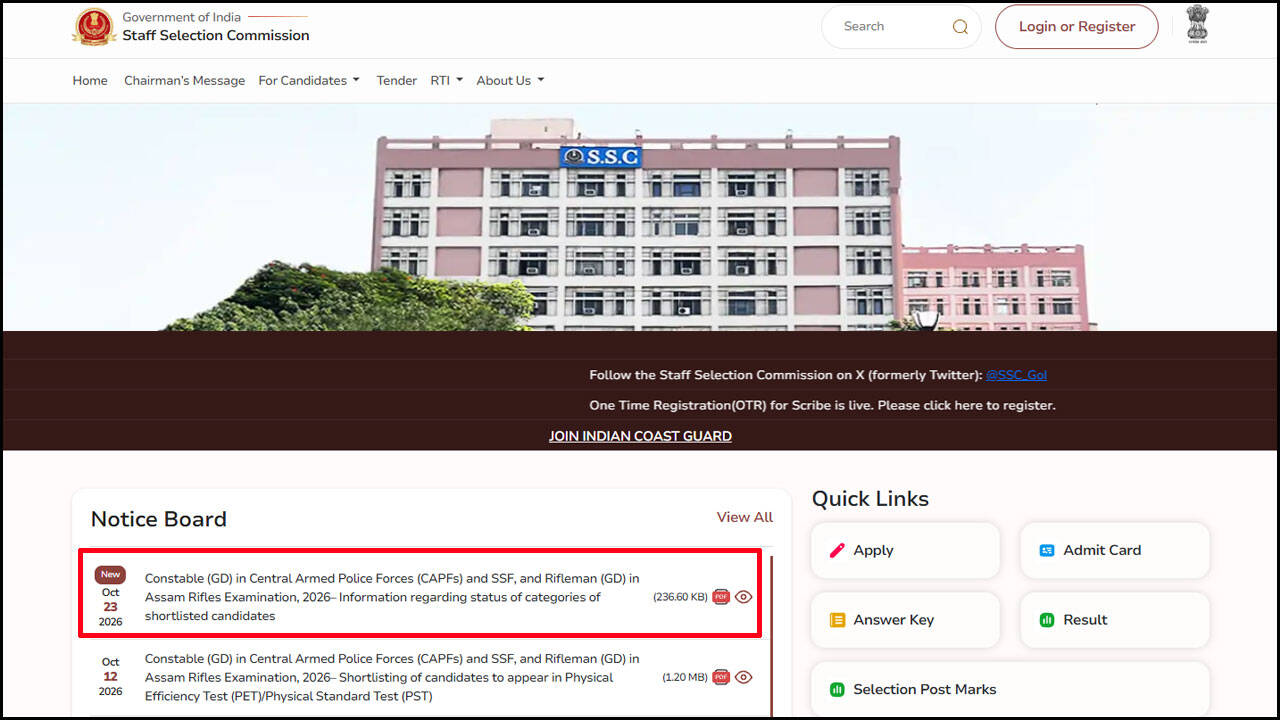Click the search magnifier icon

click(x=960, y=27)
